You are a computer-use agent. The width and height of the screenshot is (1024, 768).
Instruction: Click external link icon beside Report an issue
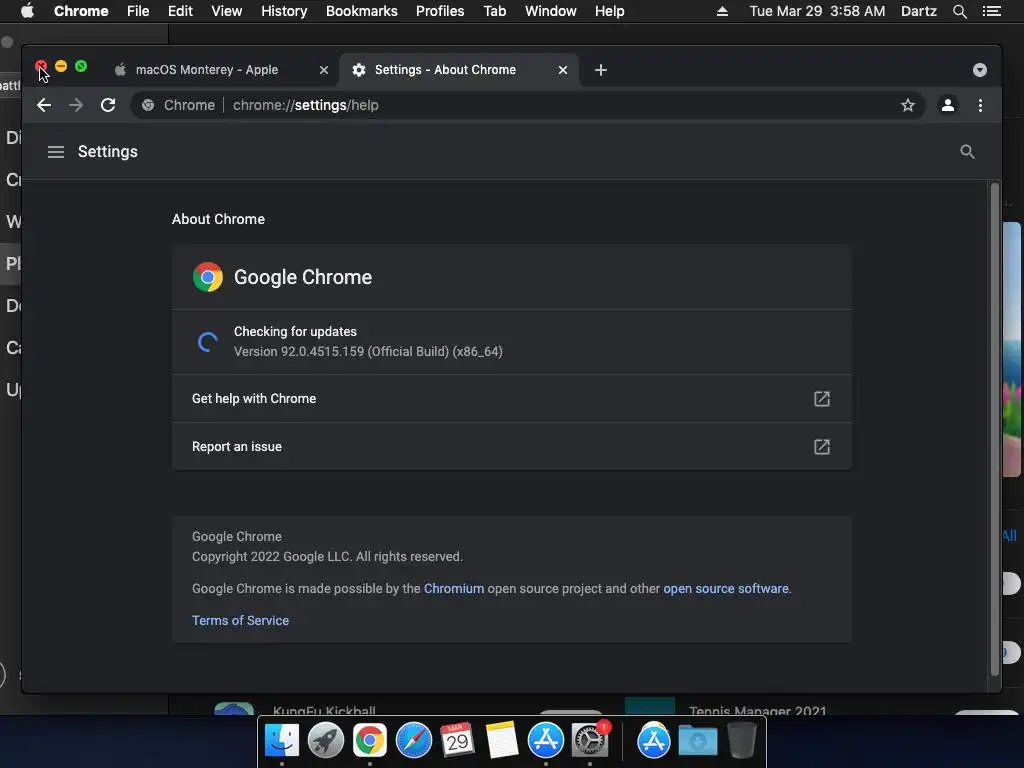[x=822, y=447]
